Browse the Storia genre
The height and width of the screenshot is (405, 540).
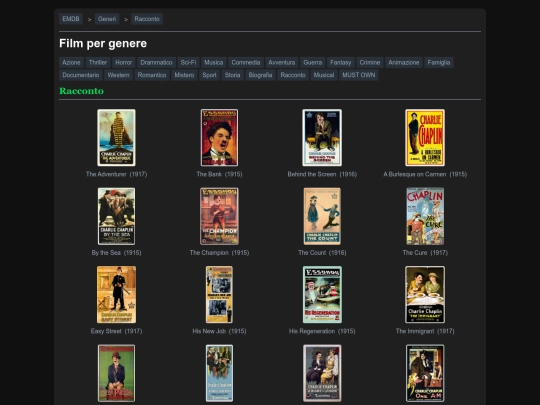pyautogui.click(x=232, y=75)
